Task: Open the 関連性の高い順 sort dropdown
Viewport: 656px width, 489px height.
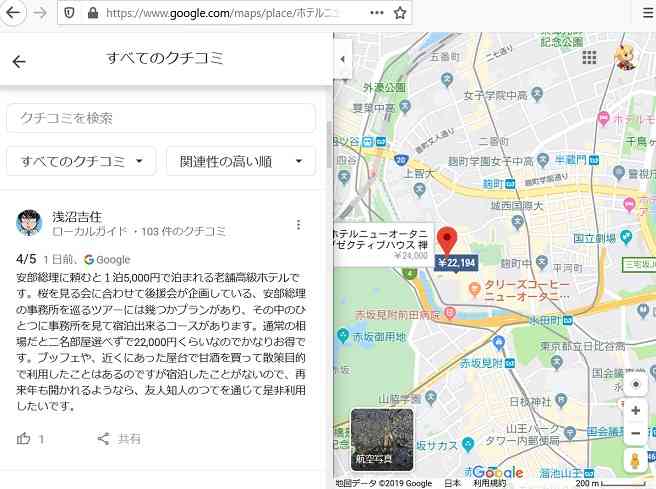Action: (241, 161)
